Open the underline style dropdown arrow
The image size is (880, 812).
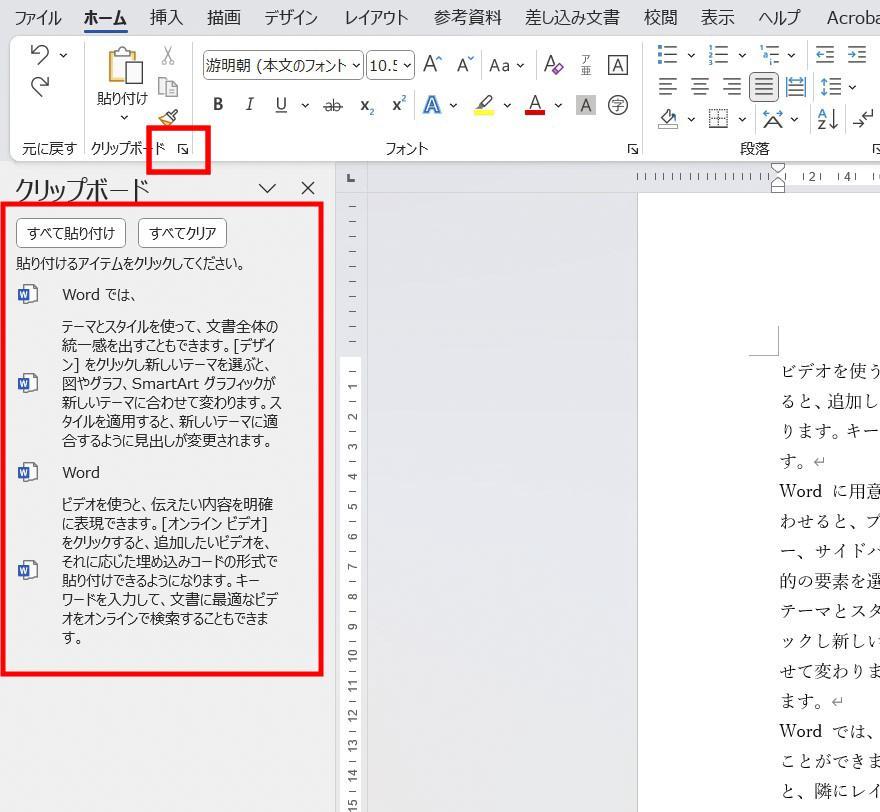pos(305,105)
